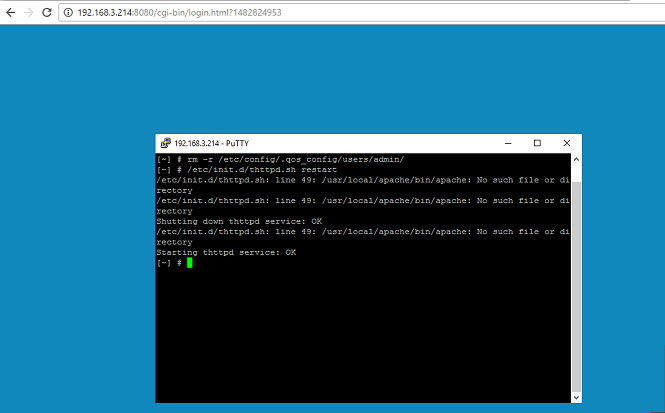Go back using the browser back arrow
This screenshot has width=665, height=413.
[11, 12]
